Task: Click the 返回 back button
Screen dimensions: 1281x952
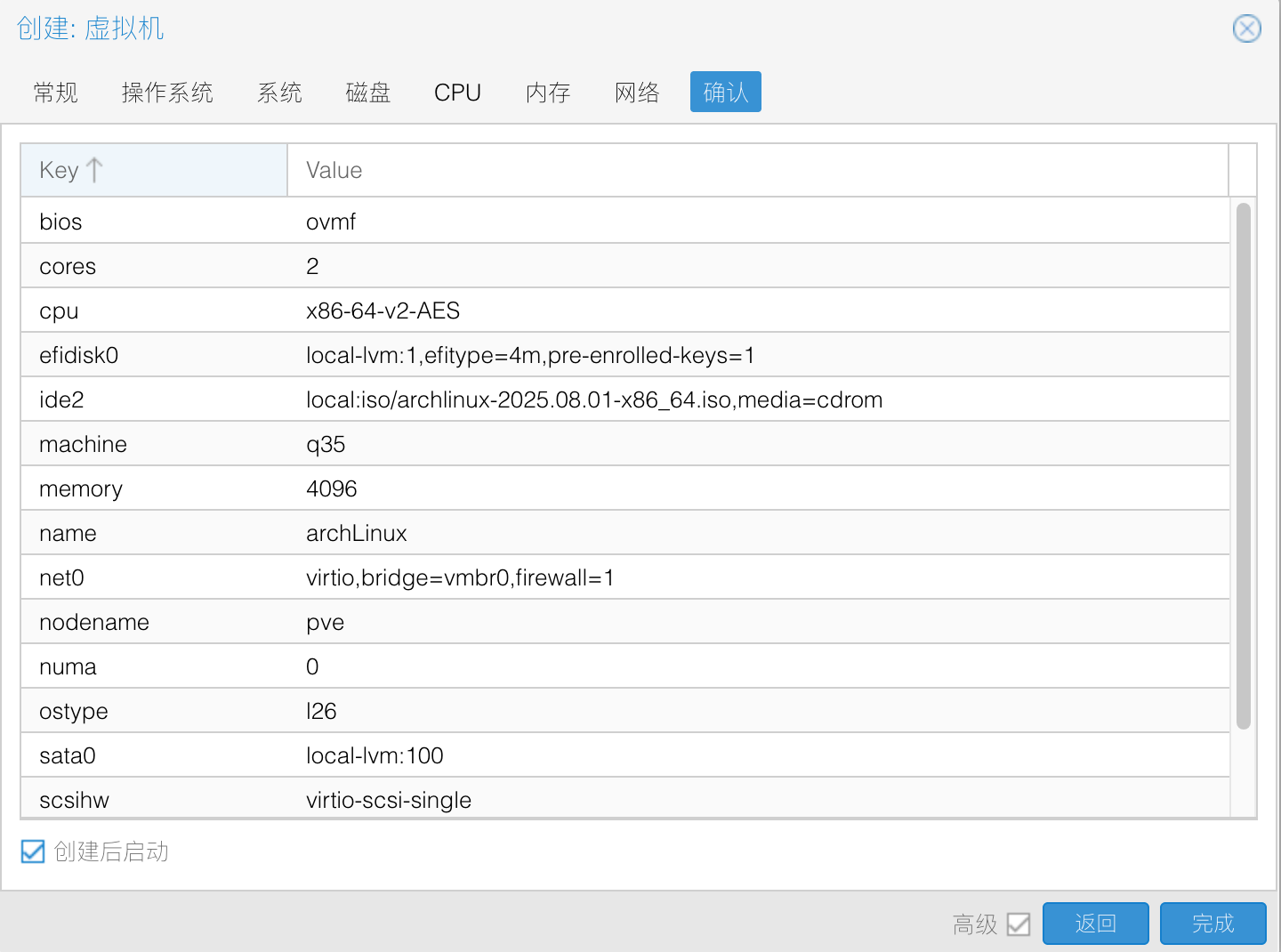Action: point(1095,924)
